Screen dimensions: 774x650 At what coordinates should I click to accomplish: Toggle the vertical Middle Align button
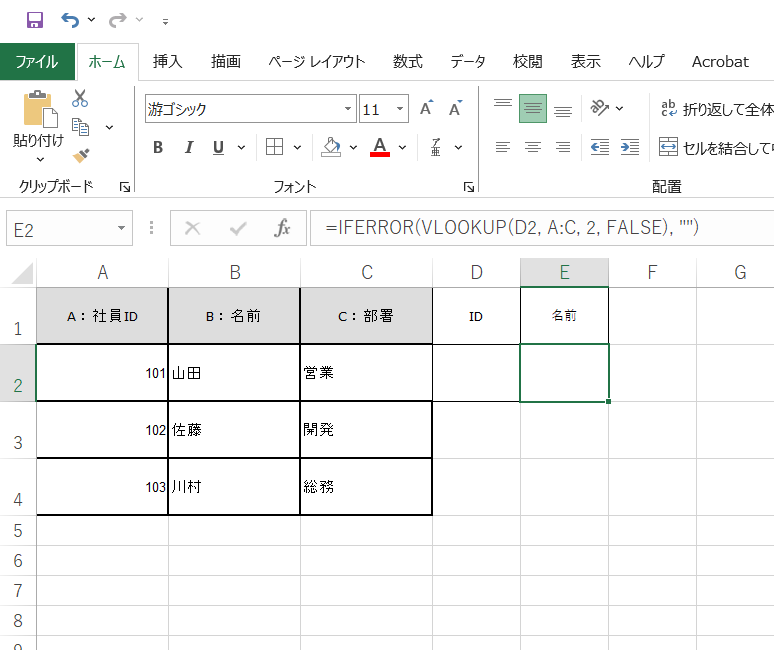533,109
